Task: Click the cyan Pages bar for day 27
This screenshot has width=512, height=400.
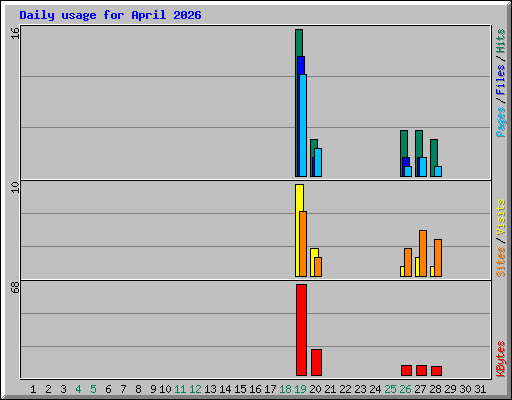Action: tap(423, 167)
